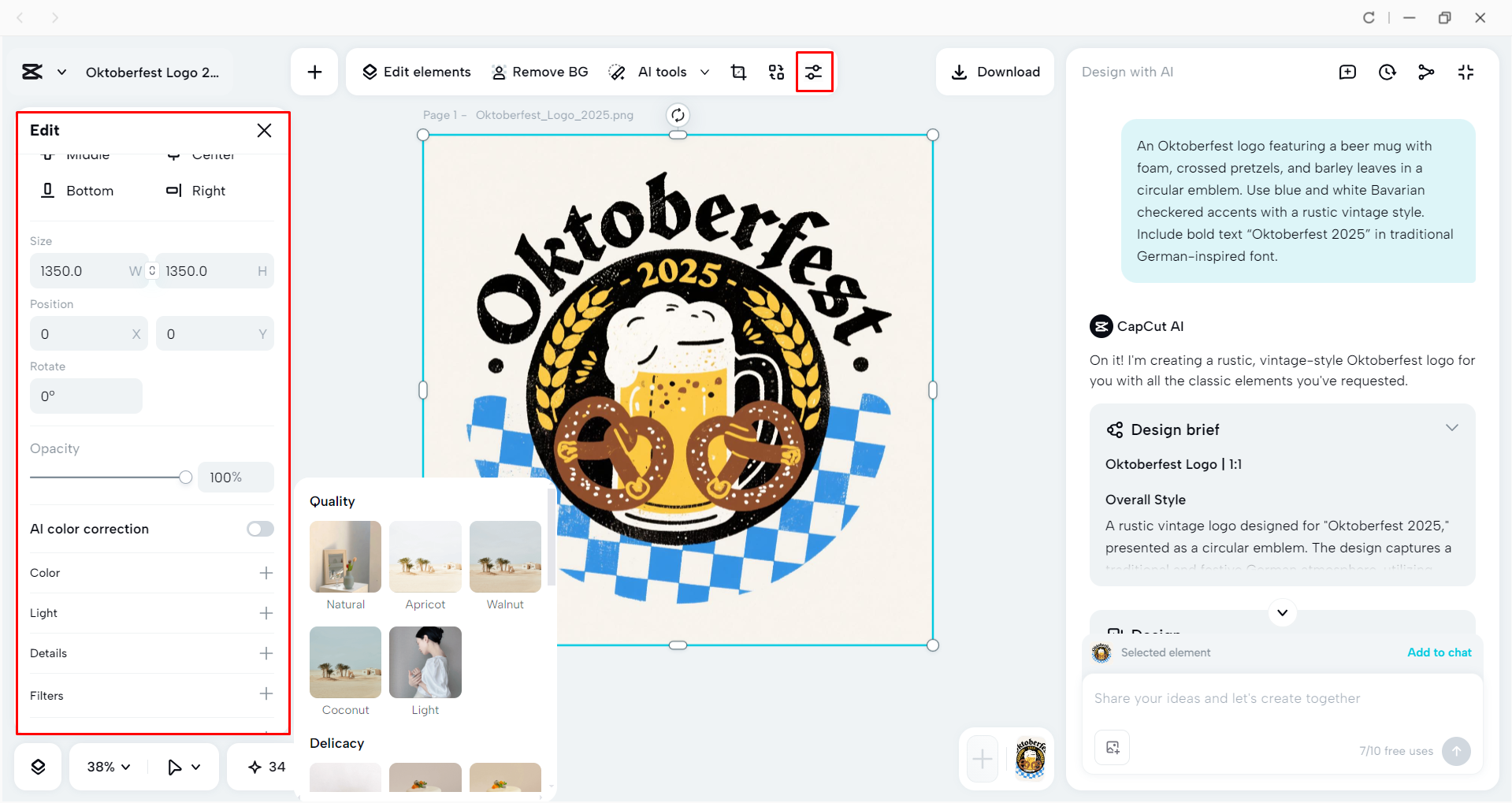Click the Oktoberfest logo image on canvas
Viewport: 1512px width, 803px height.
pyautogui.click(x=678, y=389)
